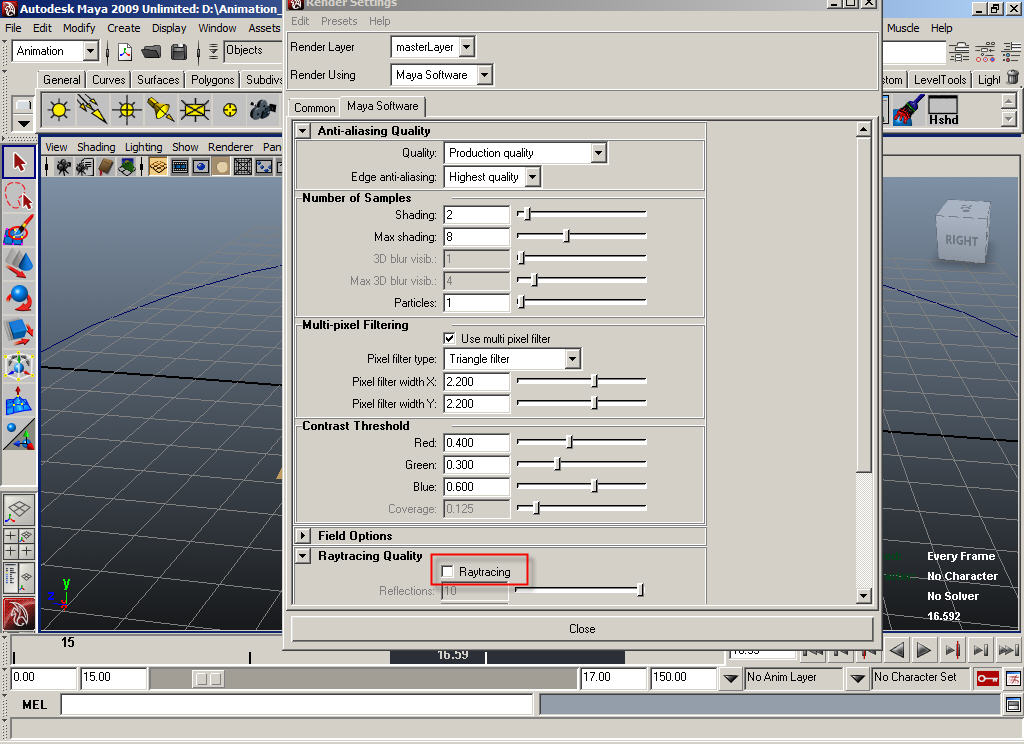Open the Polygons shelf tab
Viewport: 1024px width, 744px height.
pos(212,80)
